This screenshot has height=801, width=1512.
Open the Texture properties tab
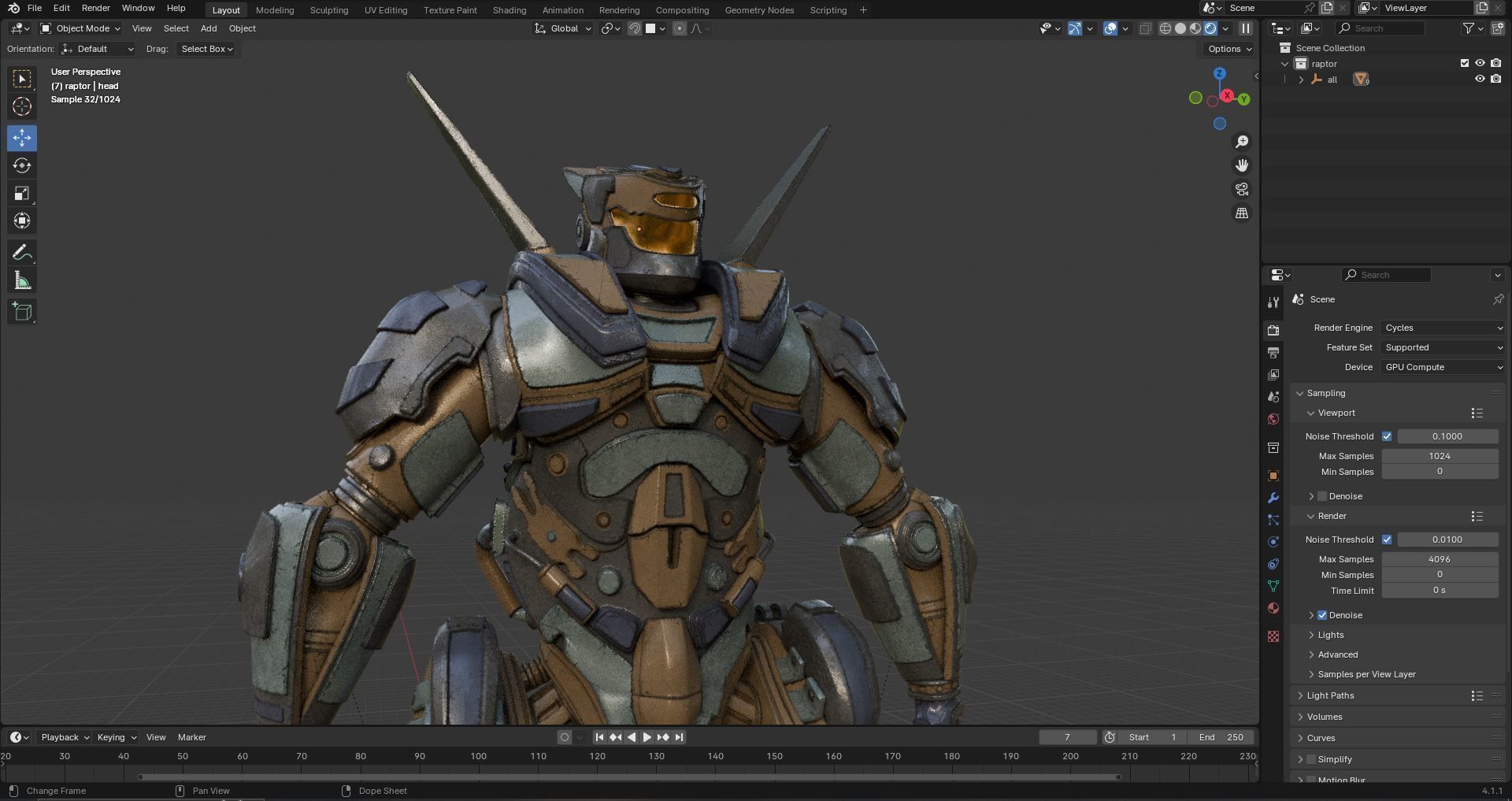(x=1273, y=636)
